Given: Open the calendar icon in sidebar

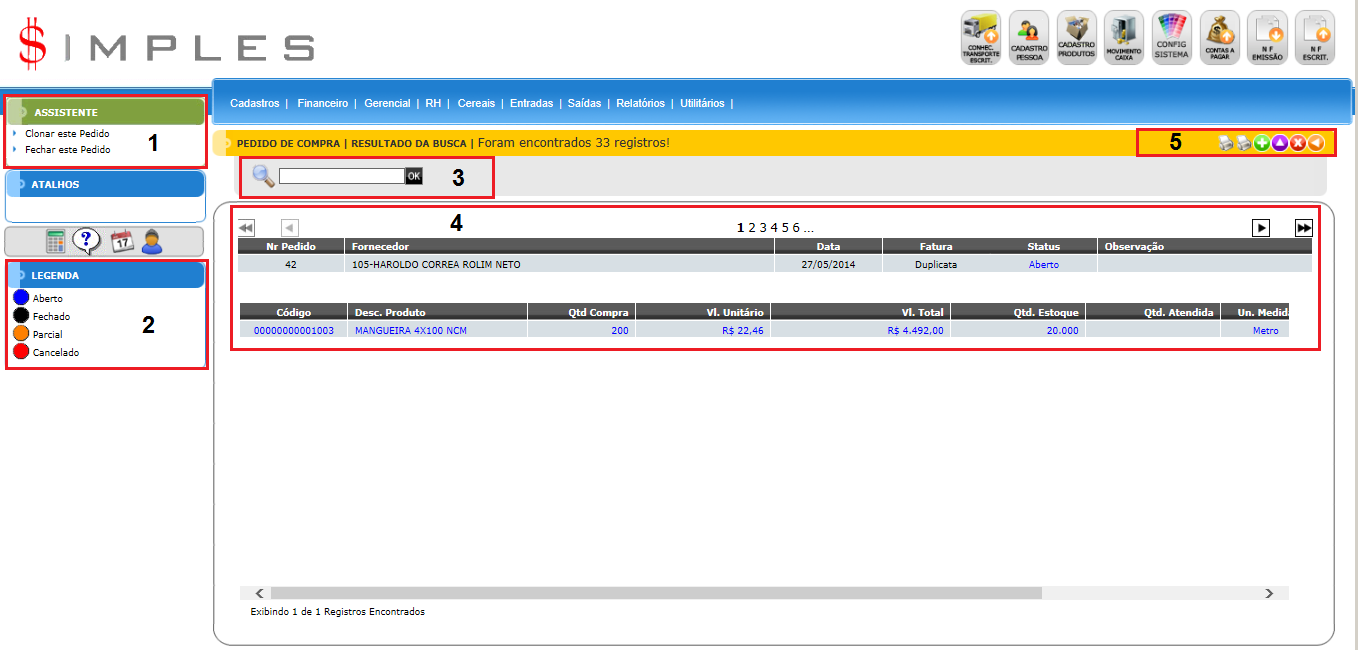Looking at the screenshot, I should tap(122, 241).
